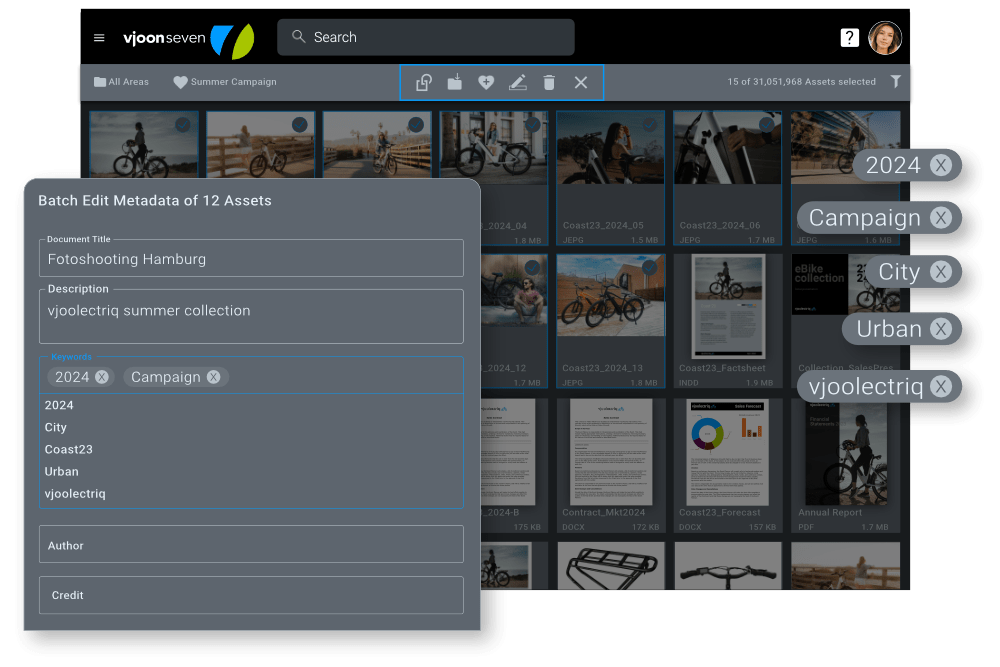Clear selection with the X icon

581,82
